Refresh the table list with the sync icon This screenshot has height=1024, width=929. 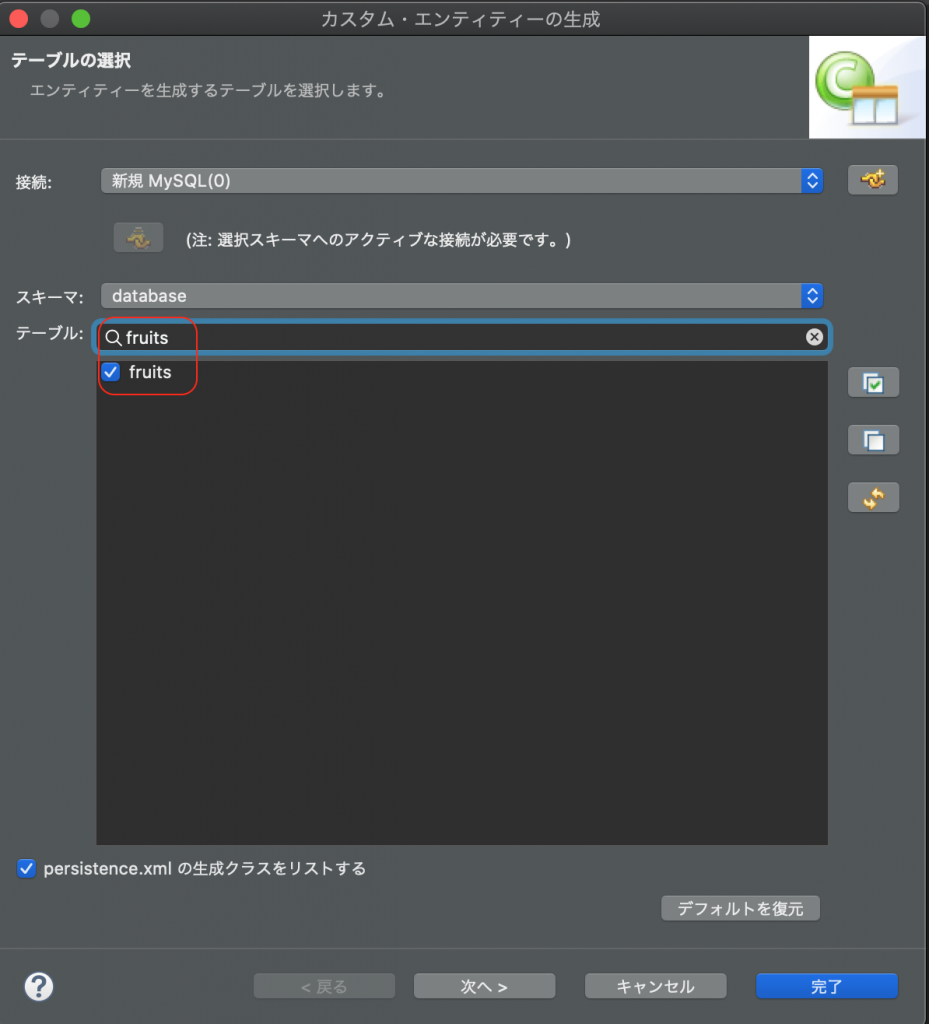click(x=872, y=497)
